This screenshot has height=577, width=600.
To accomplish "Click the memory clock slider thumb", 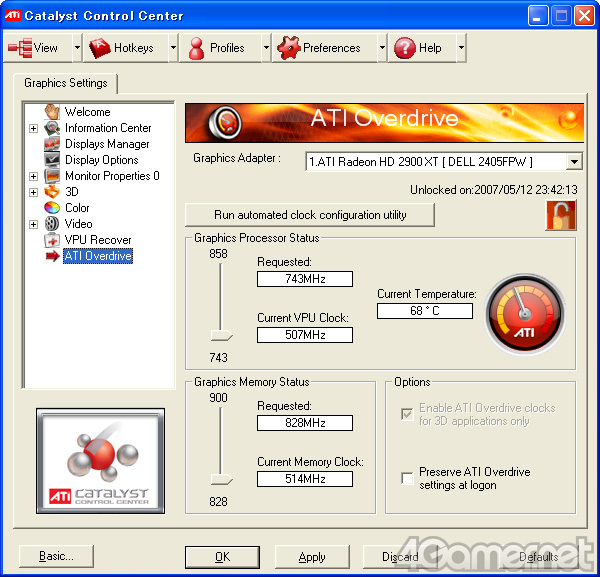I will (221, 479).
